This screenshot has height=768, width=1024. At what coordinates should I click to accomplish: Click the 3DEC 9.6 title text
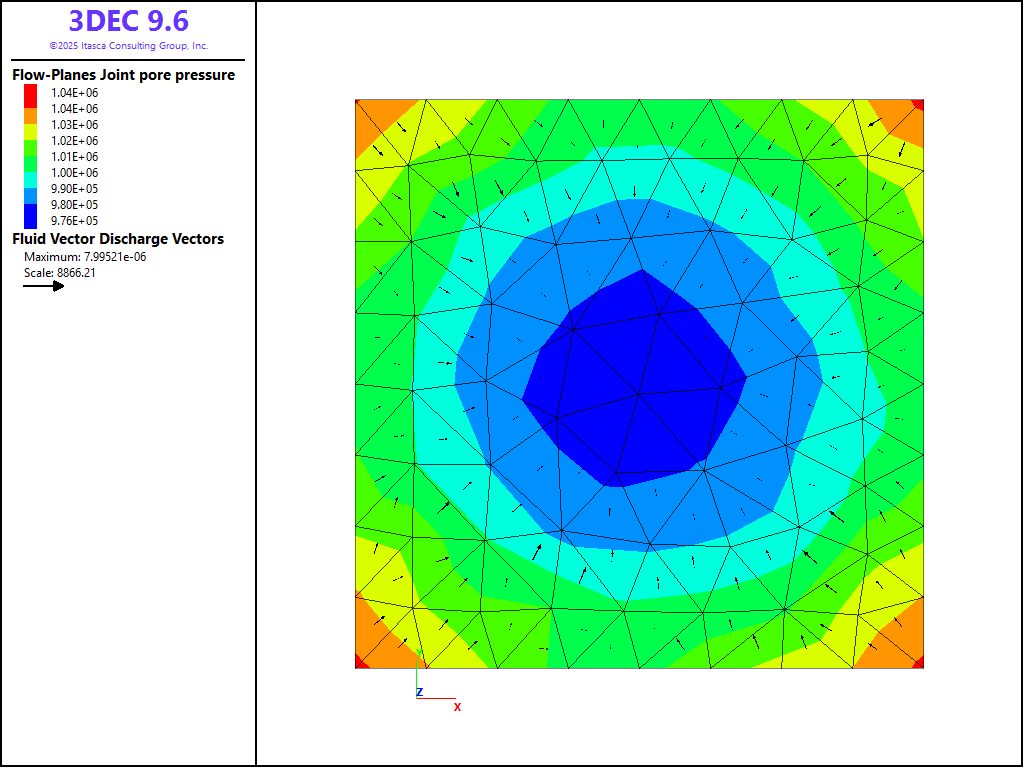coord(128,21)
